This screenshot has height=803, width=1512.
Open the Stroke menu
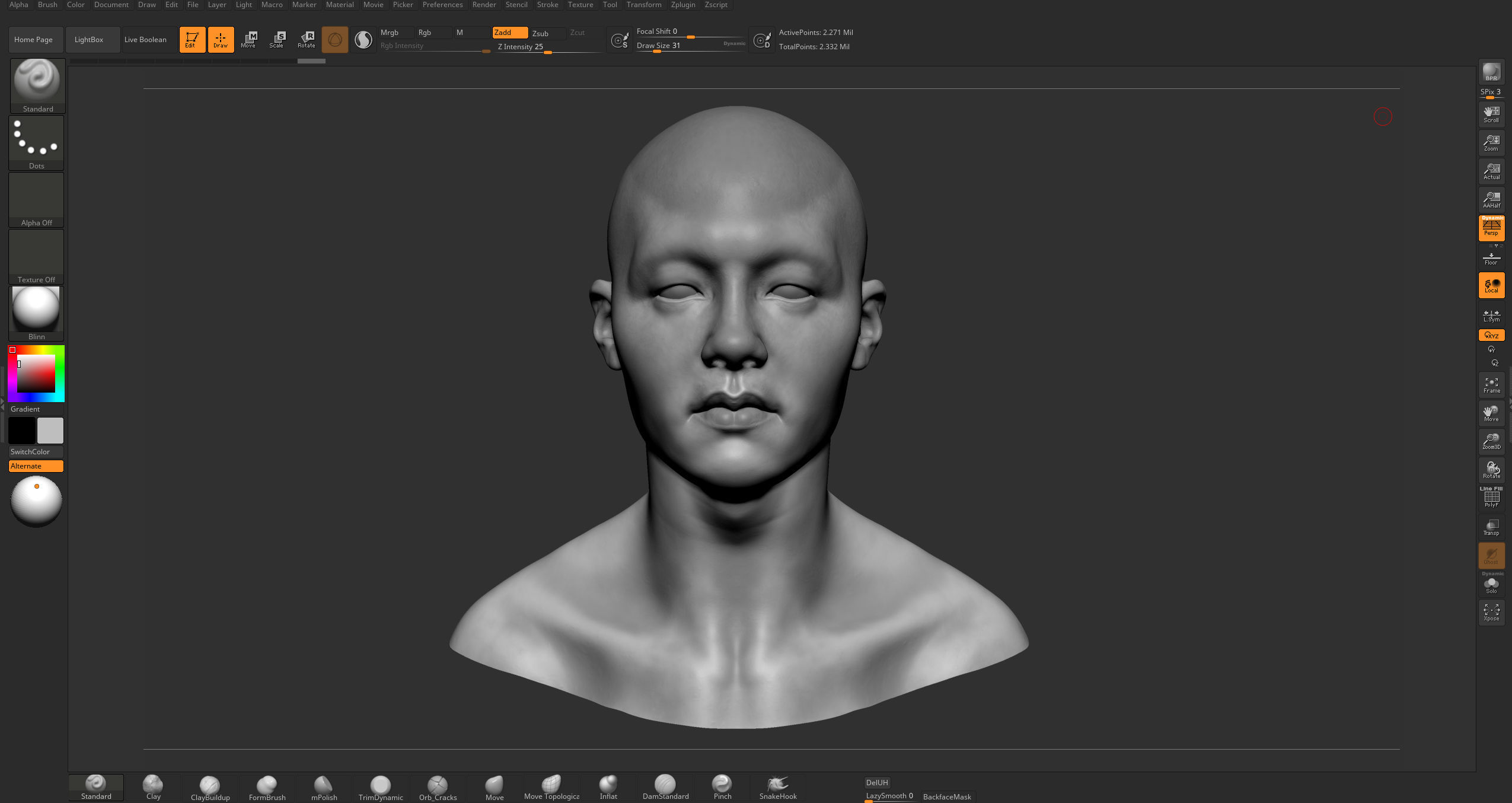click(x=547, y=5)
